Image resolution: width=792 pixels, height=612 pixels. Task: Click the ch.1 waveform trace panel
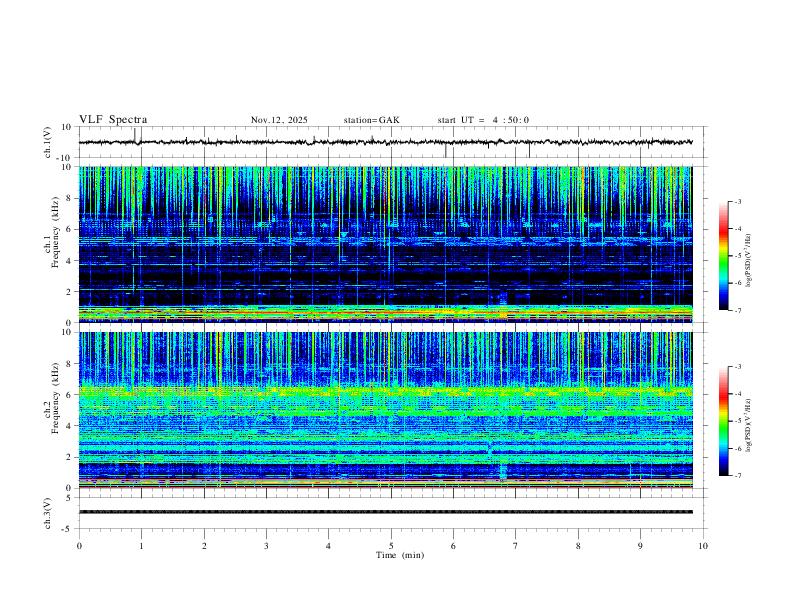coord(391,142)
